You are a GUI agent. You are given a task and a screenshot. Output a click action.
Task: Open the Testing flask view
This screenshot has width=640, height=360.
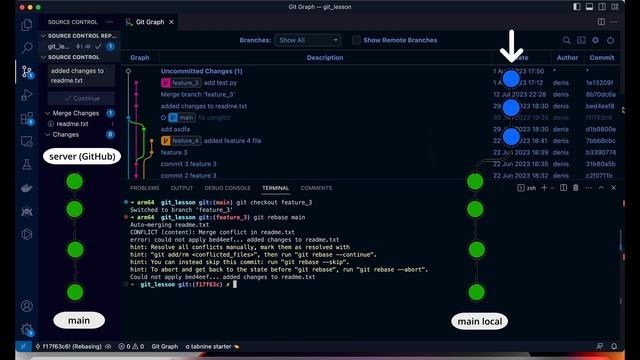[x=27, y=164]
